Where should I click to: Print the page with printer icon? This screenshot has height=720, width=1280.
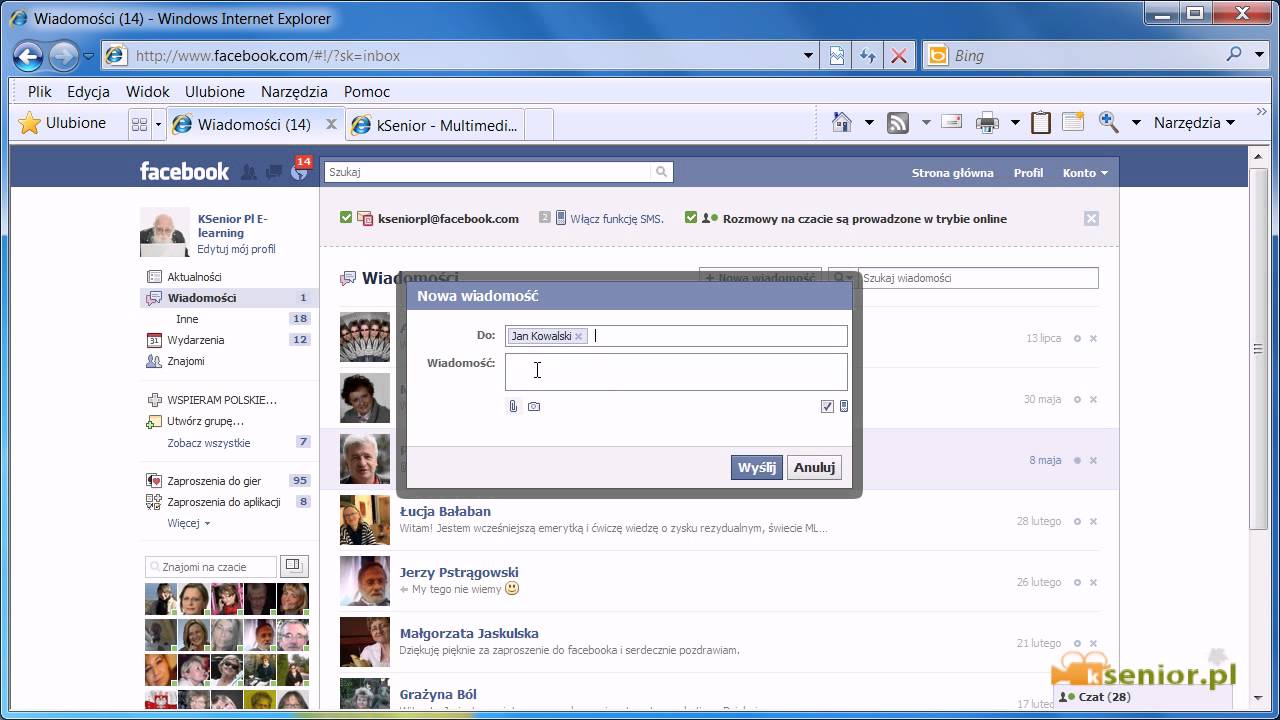point(987,123)
